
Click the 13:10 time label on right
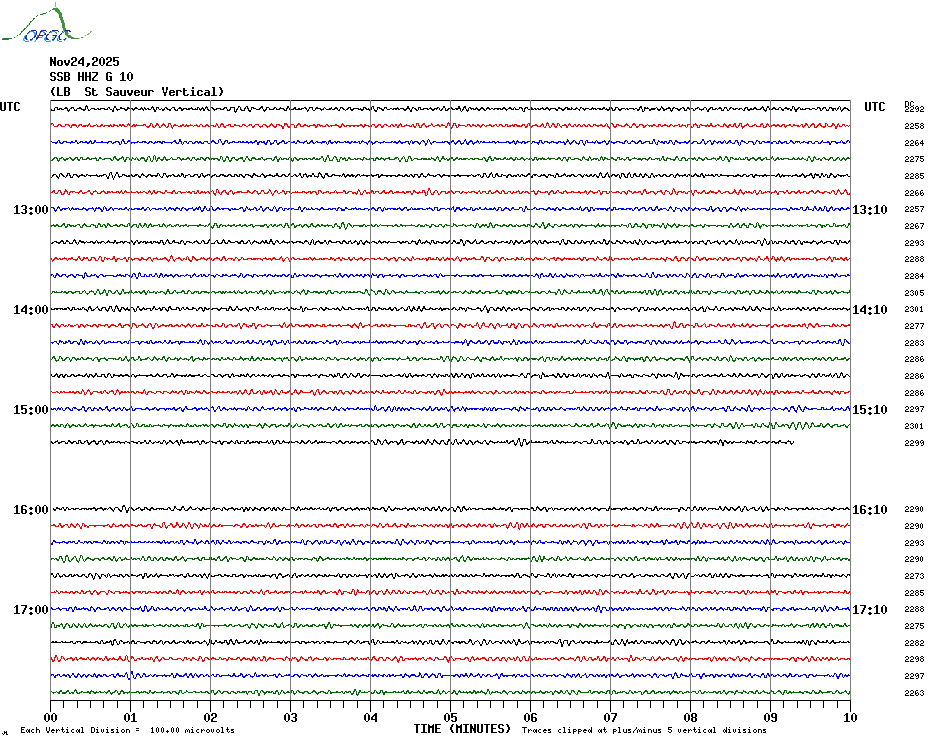click(x=869, y=210)
